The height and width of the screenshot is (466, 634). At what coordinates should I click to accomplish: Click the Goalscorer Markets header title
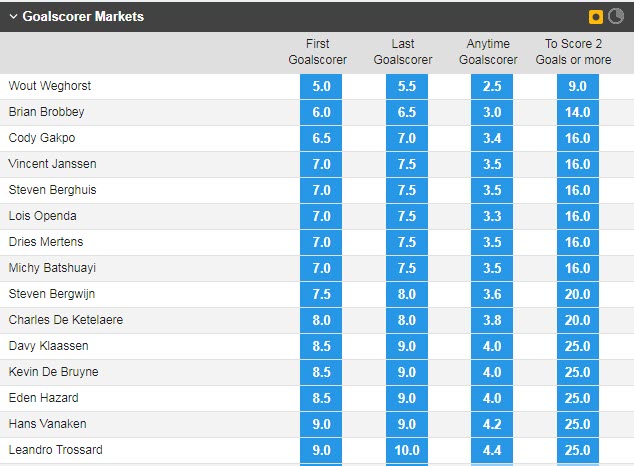(82, 17)
